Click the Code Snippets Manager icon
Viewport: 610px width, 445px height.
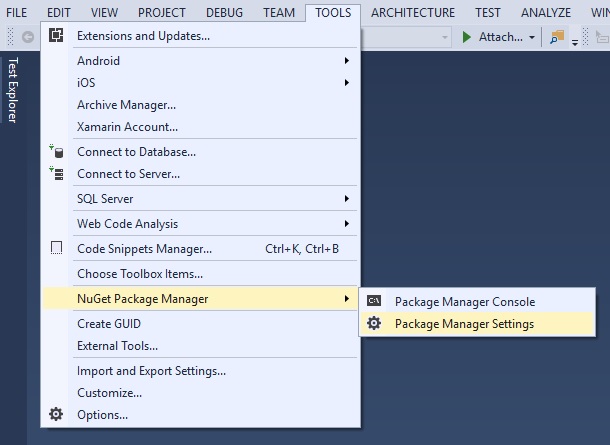click(x=57, y=249)
